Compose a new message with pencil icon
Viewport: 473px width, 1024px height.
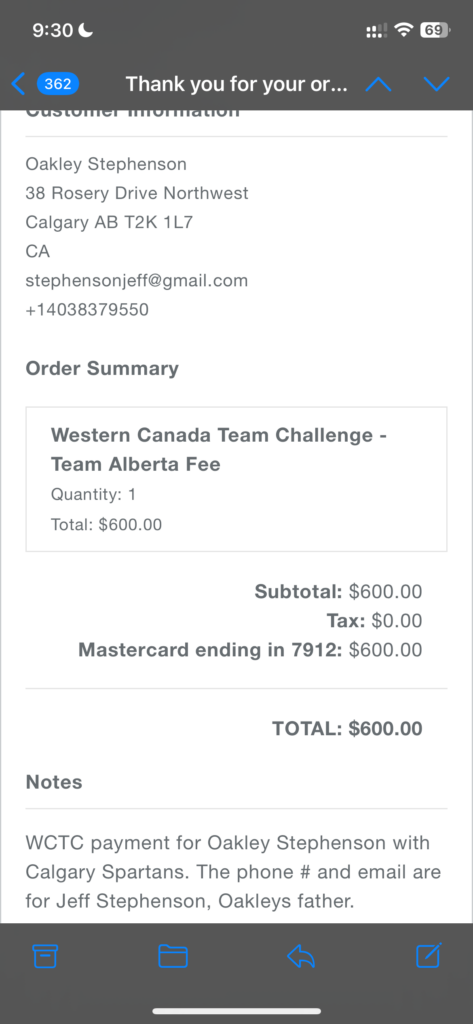tap(429, 955)
